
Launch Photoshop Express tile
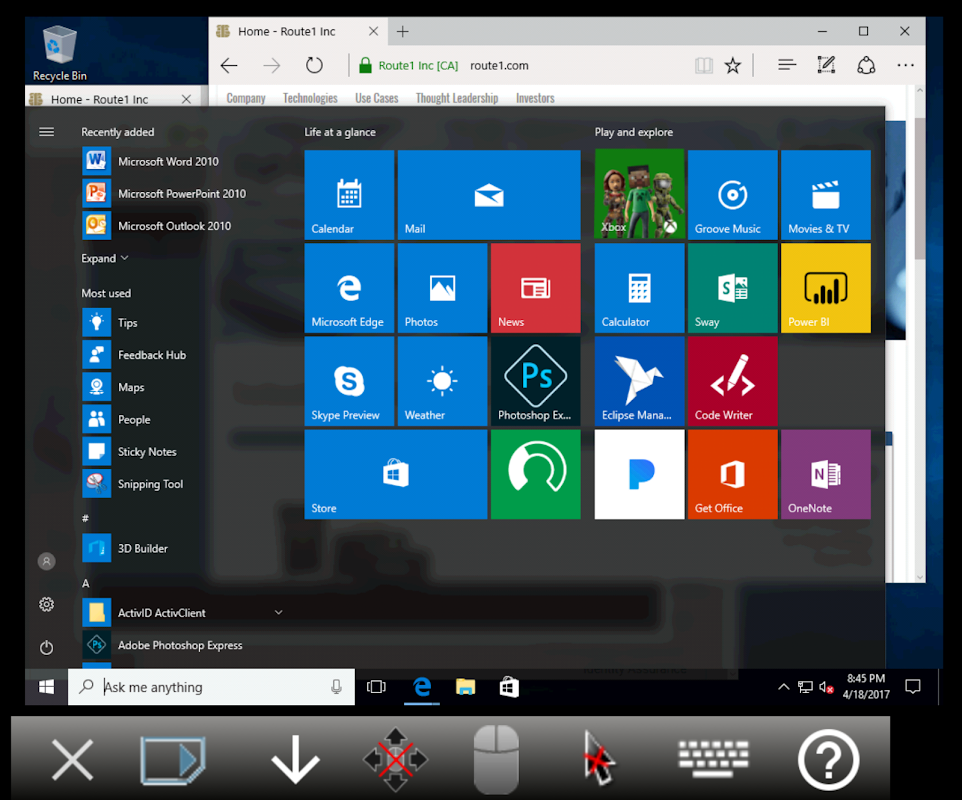(x=536, y=381)
